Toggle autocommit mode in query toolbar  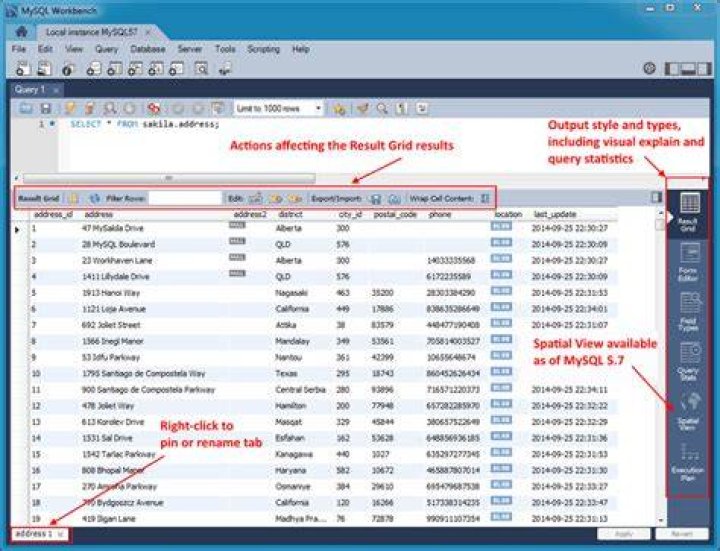(x=217, y=108)
